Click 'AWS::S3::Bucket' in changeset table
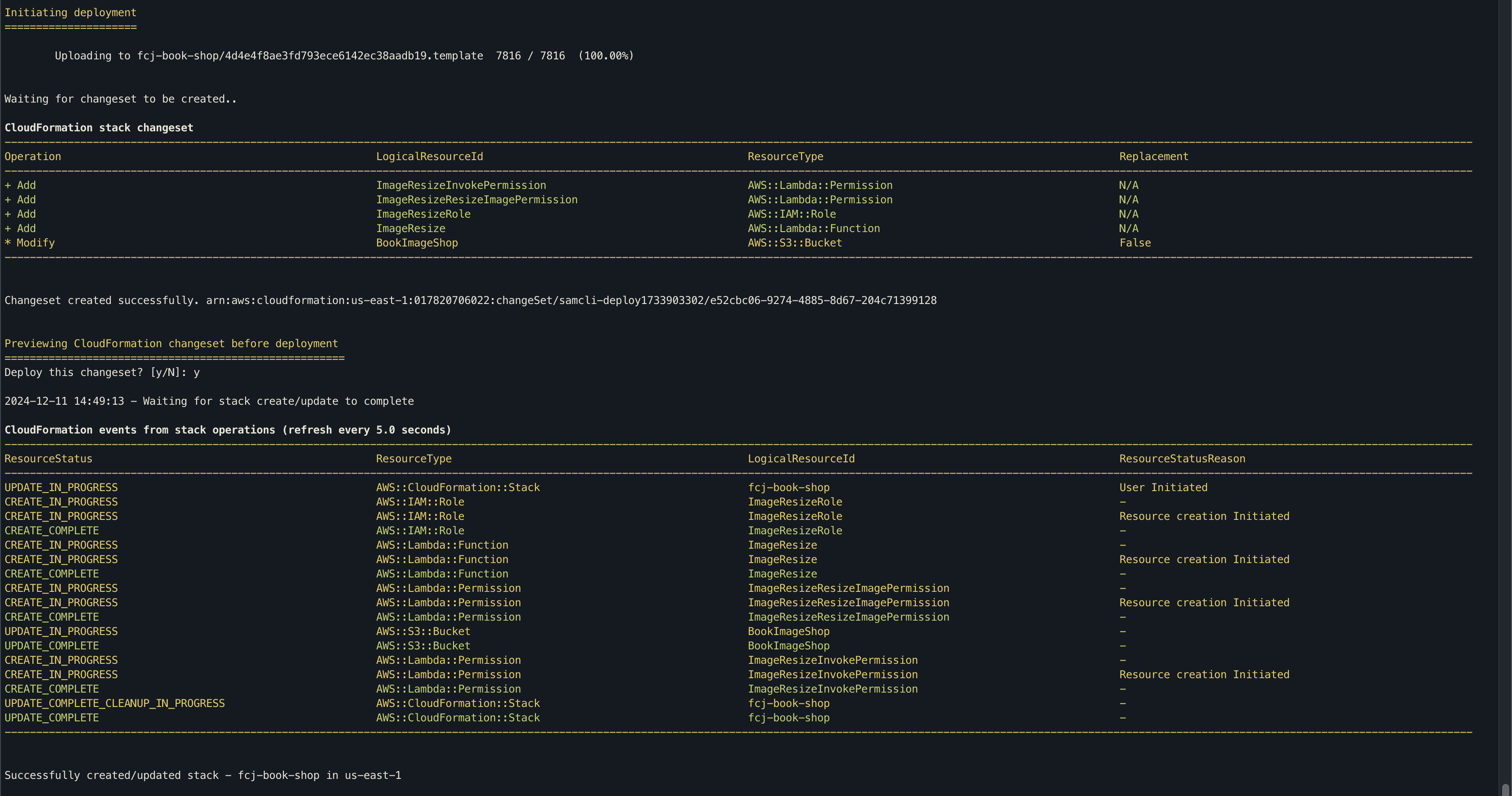1512x796 pixels. (x=795, y=243)
